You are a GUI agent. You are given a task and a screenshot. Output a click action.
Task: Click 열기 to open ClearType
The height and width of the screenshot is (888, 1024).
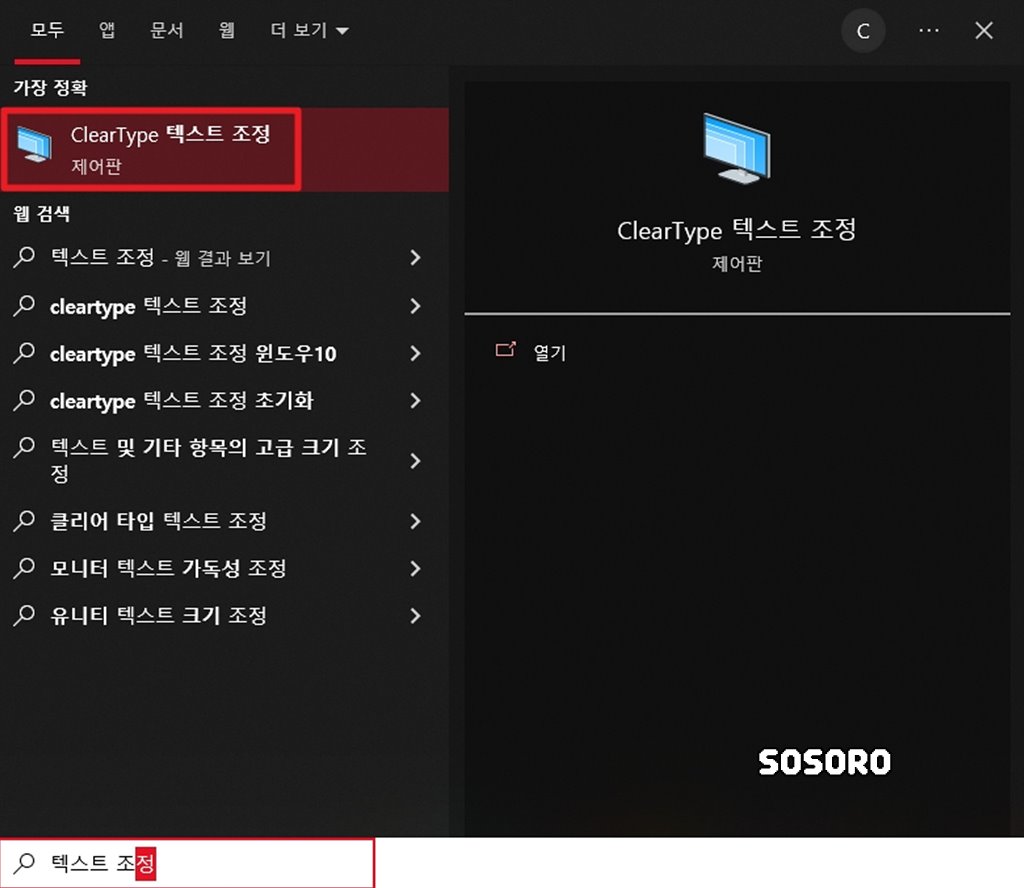(x=550, y=353)
